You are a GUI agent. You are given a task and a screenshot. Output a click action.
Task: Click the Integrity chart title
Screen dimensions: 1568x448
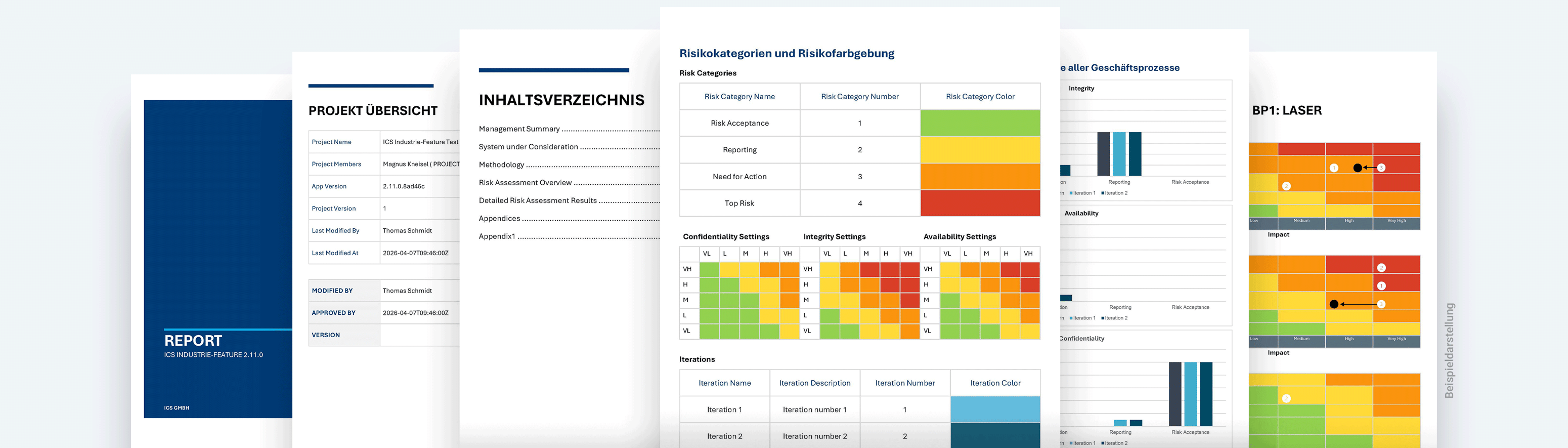tap(1081, 89)
